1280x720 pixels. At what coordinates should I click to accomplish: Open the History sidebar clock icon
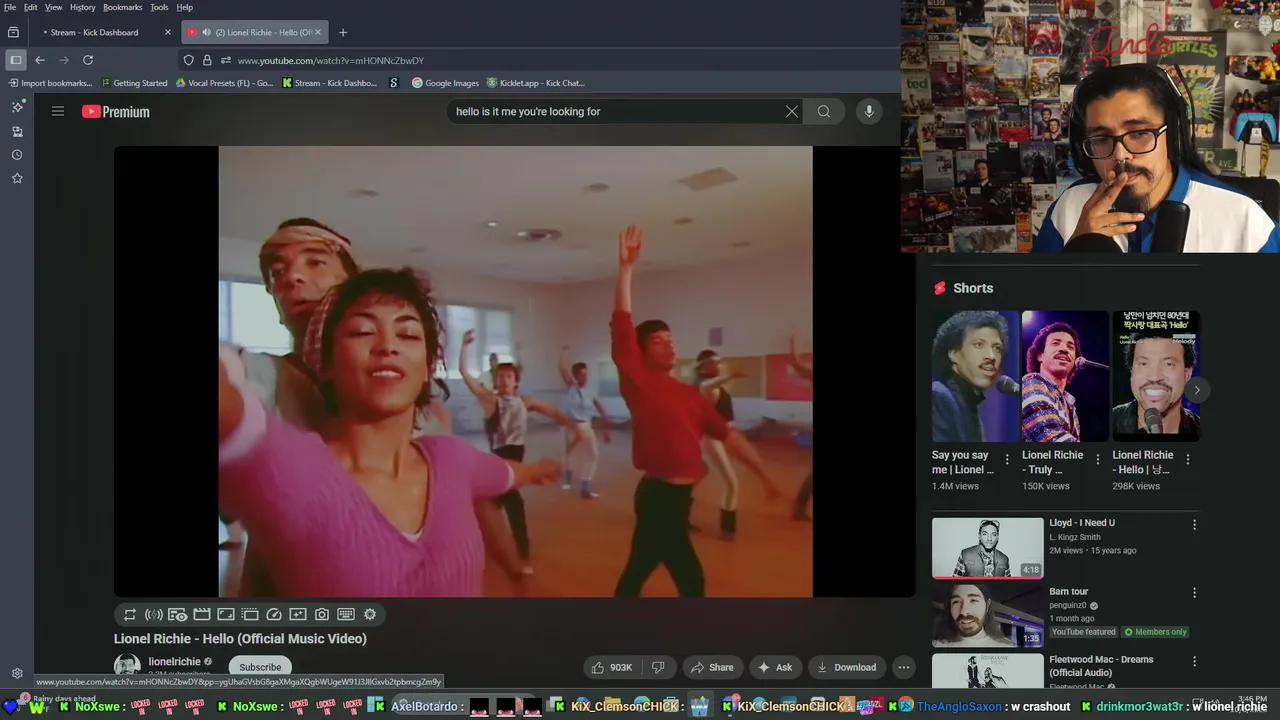(17, 155)
